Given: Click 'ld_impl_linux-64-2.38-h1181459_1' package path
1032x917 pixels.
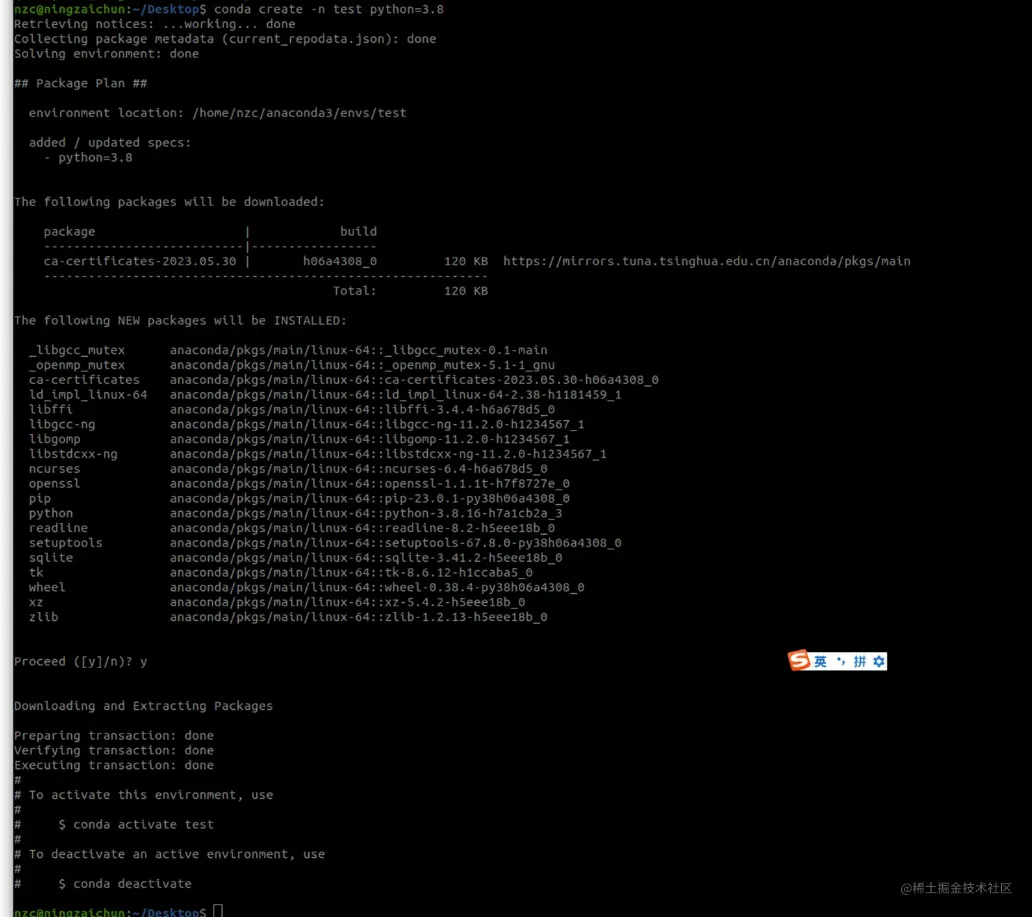Looking at the screenshot, I should [396, 394].
